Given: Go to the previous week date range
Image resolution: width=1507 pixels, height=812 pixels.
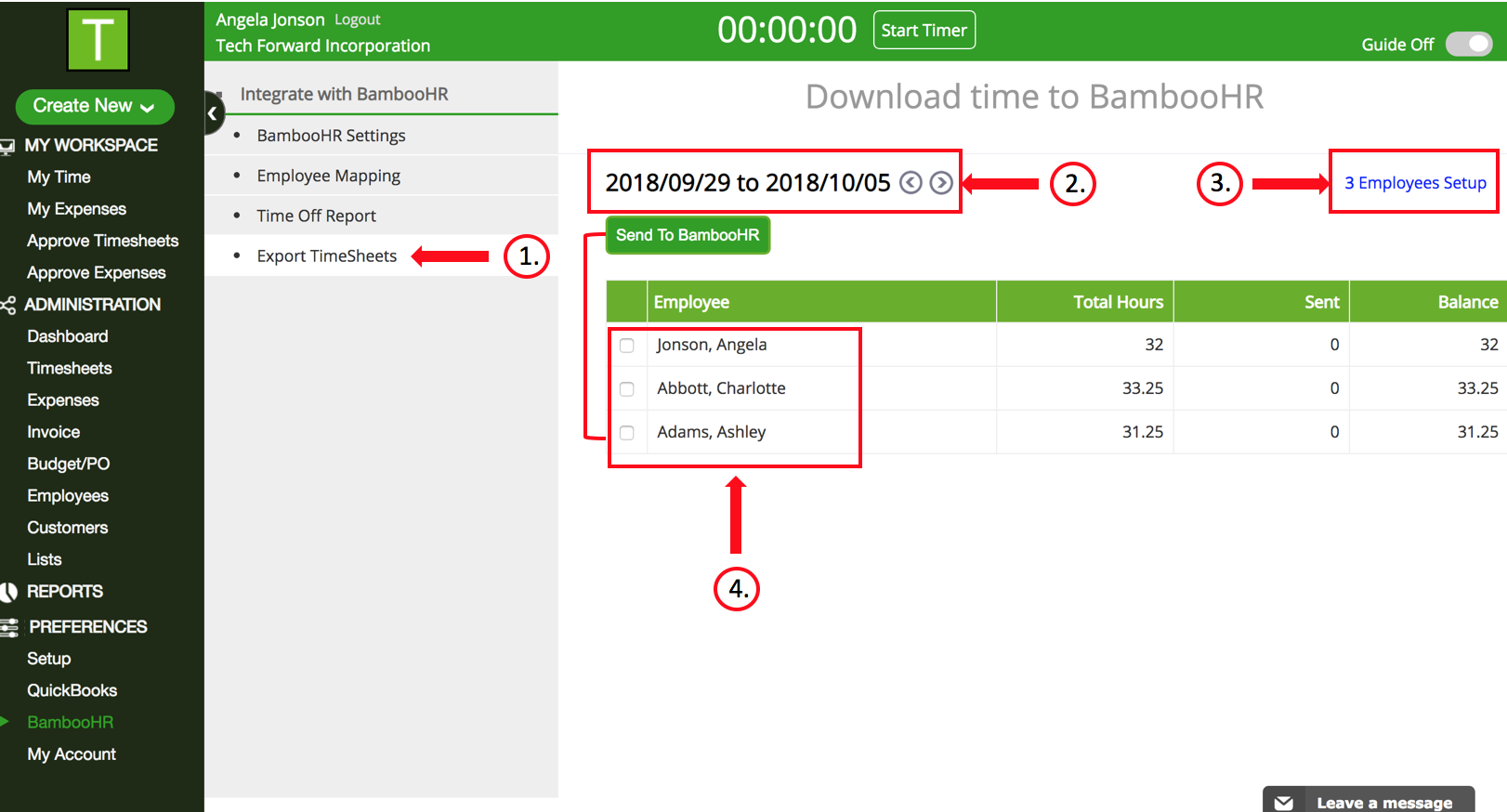Looking at the screenshot, I should point(911,183).
